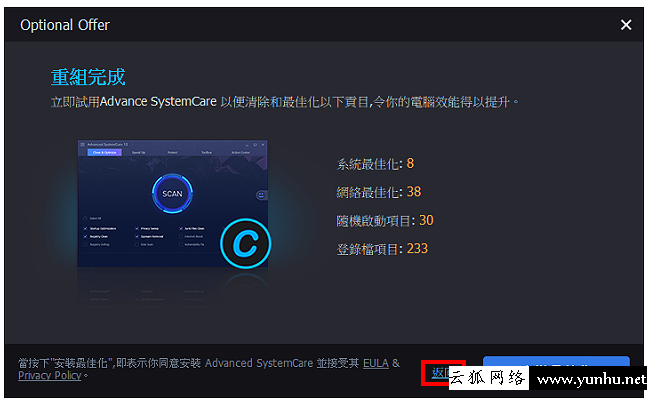The image size is (650, 401).
Task: Click the circular SCAN button in preview
Action: coord(172,193)
